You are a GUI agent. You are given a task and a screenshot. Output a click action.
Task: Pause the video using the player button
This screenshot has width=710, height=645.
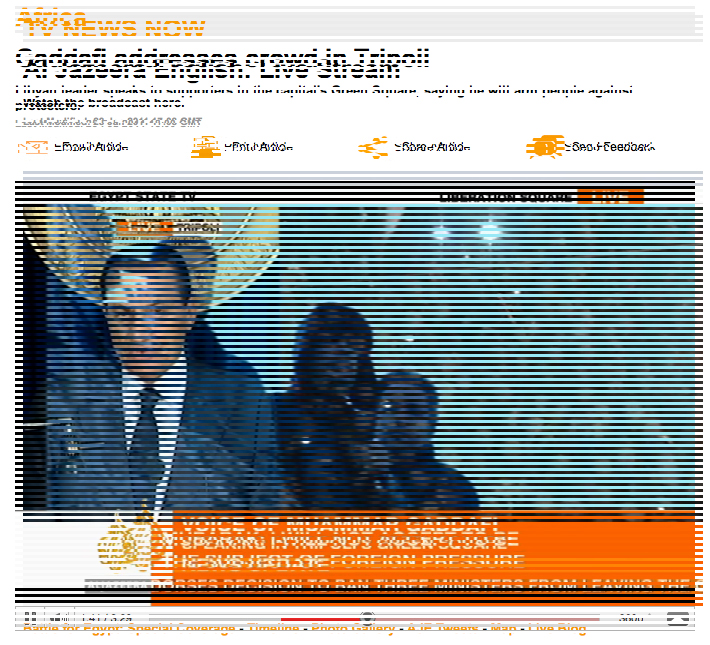(x=30, y=618)
